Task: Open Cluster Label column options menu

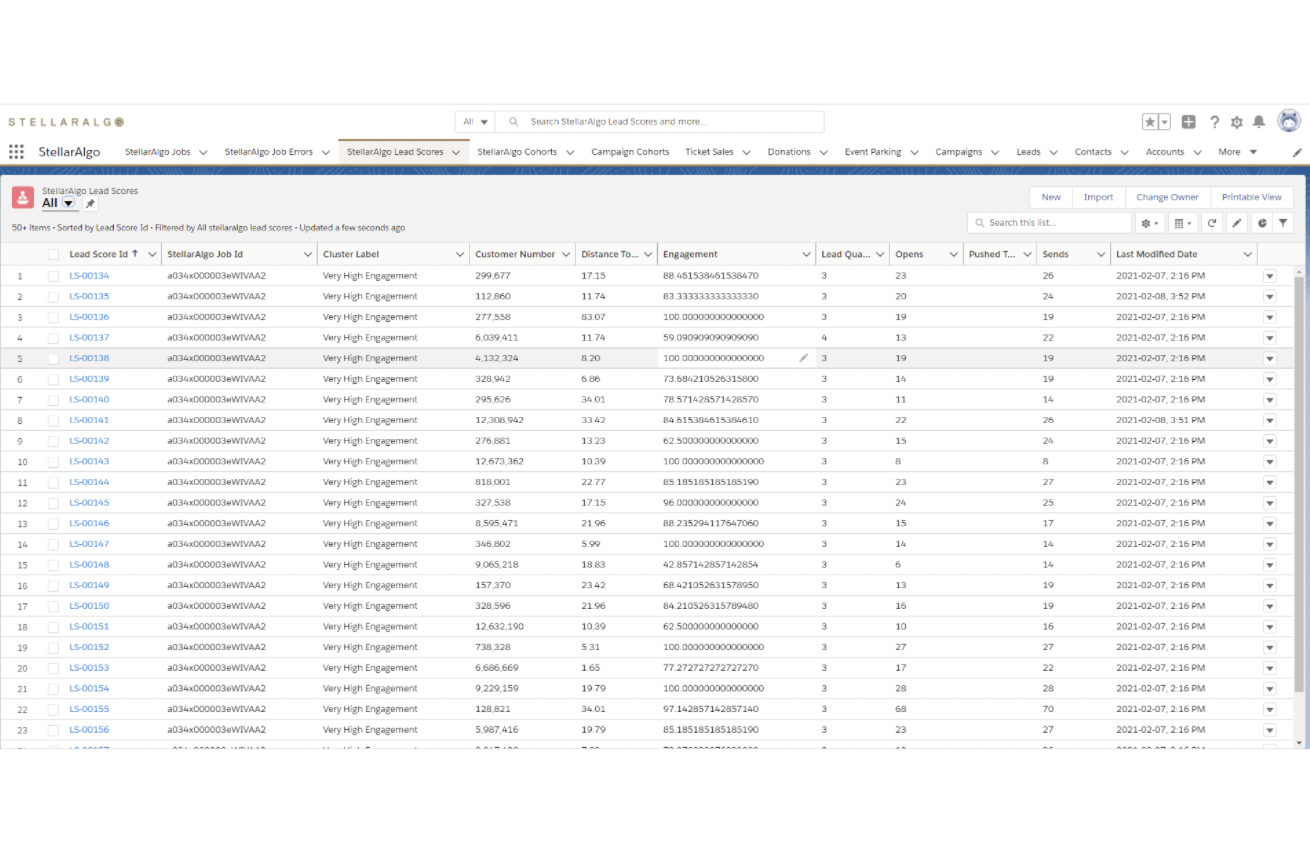Action: click(459, 255)
